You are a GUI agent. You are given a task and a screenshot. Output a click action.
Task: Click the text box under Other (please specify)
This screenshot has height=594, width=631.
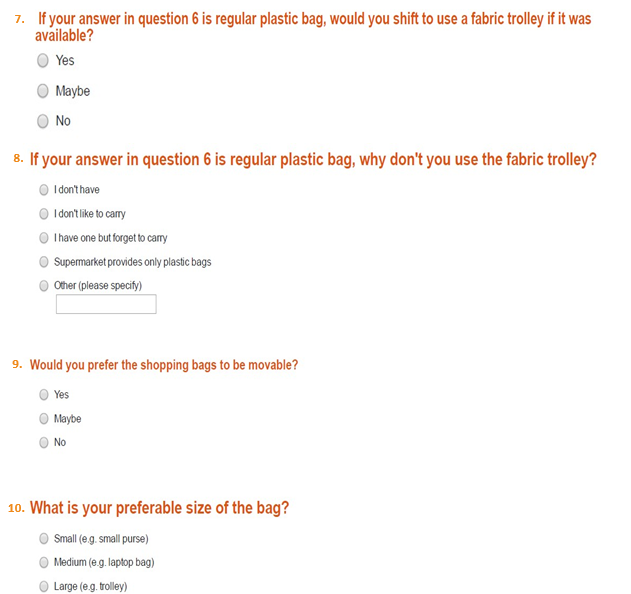click(x=106, y=304)
